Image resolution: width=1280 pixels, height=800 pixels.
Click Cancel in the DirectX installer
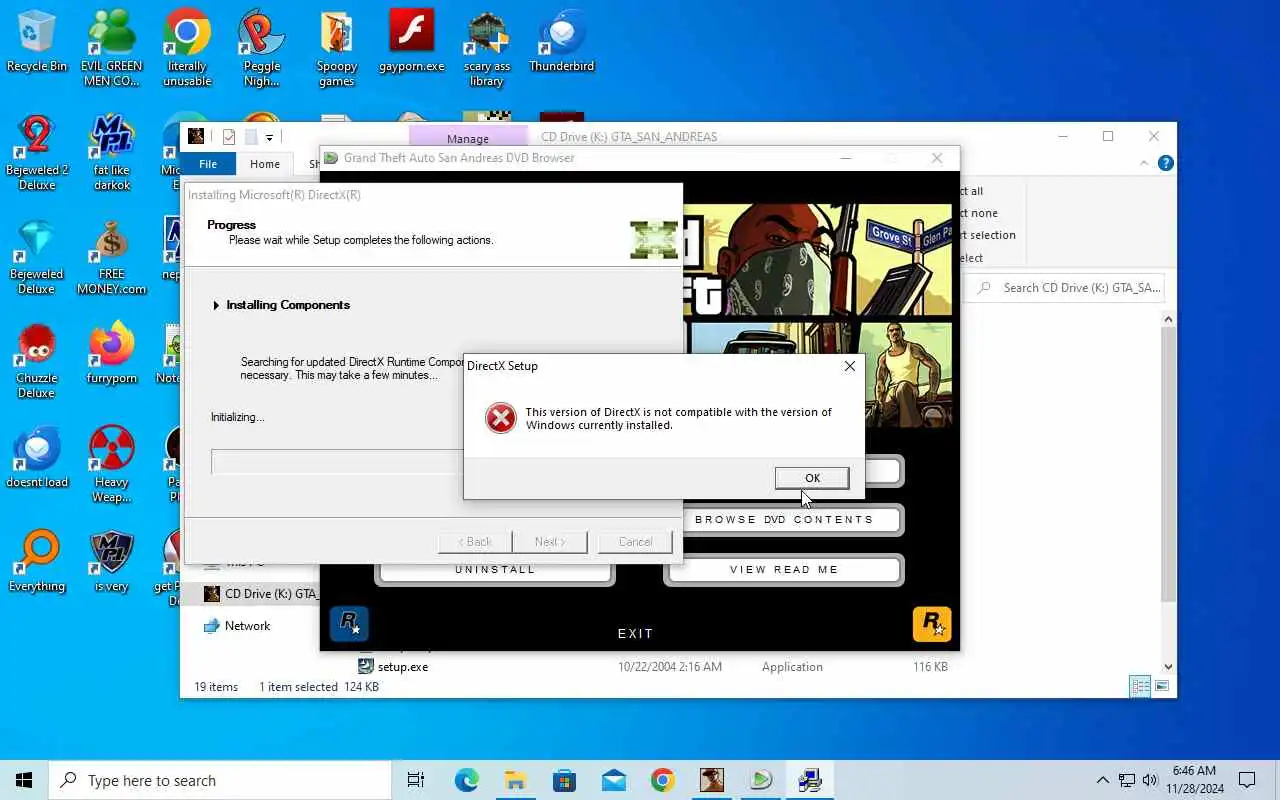click(x=635, y=542)
